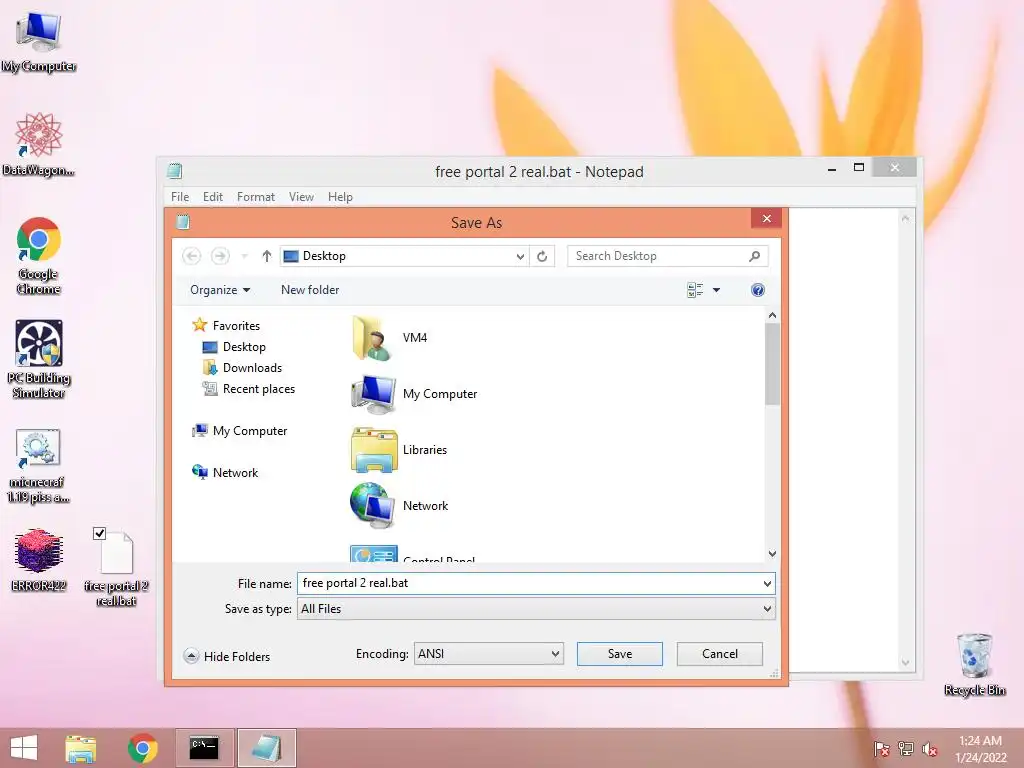Open PC Building Simulator desktop shortcut
This screenshot has width=1024, height=768.
(39, 359)
